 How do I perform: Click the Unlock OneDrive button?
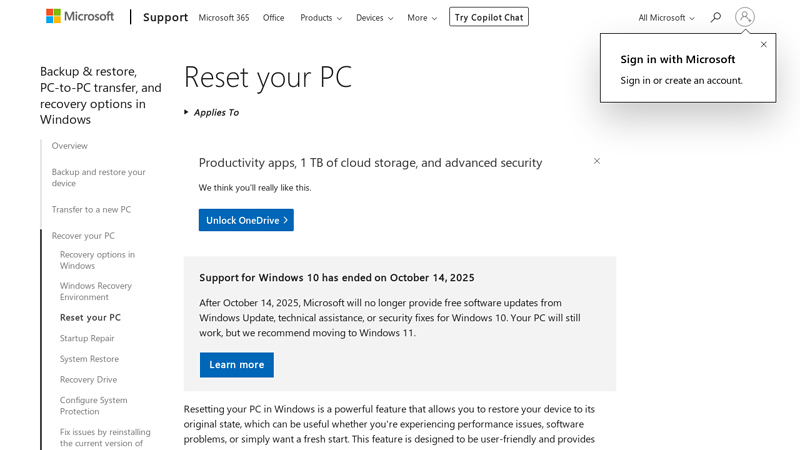(246, 220)
